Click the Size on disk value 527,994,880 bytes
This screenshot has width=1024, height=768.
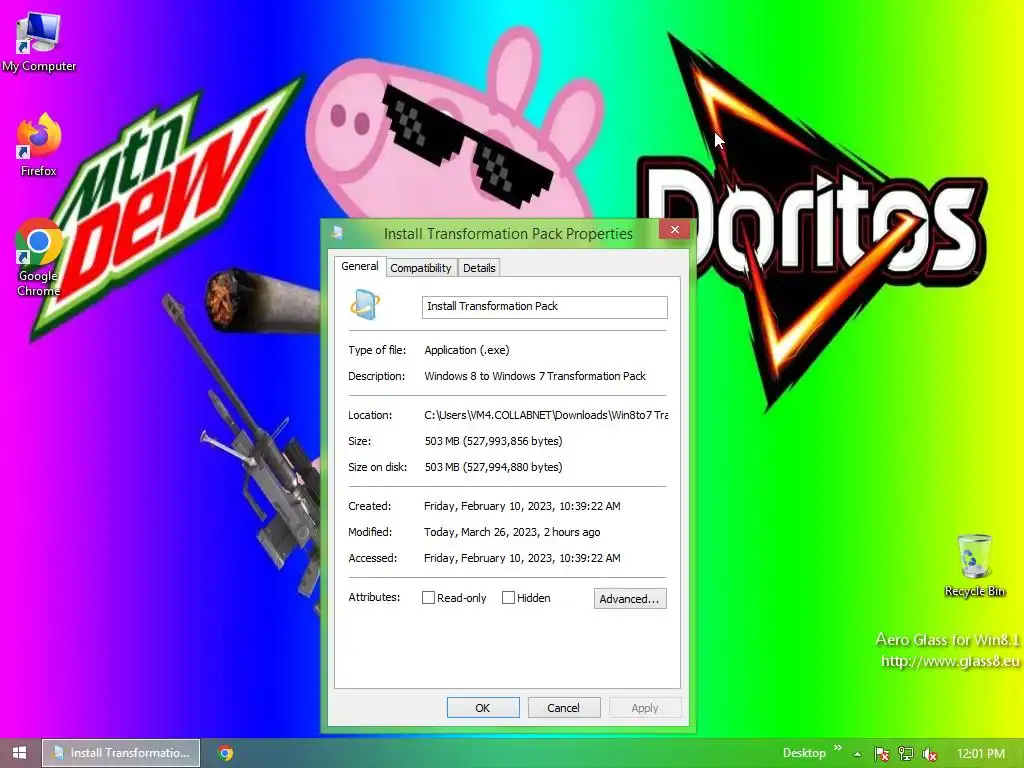coord(494,467)
